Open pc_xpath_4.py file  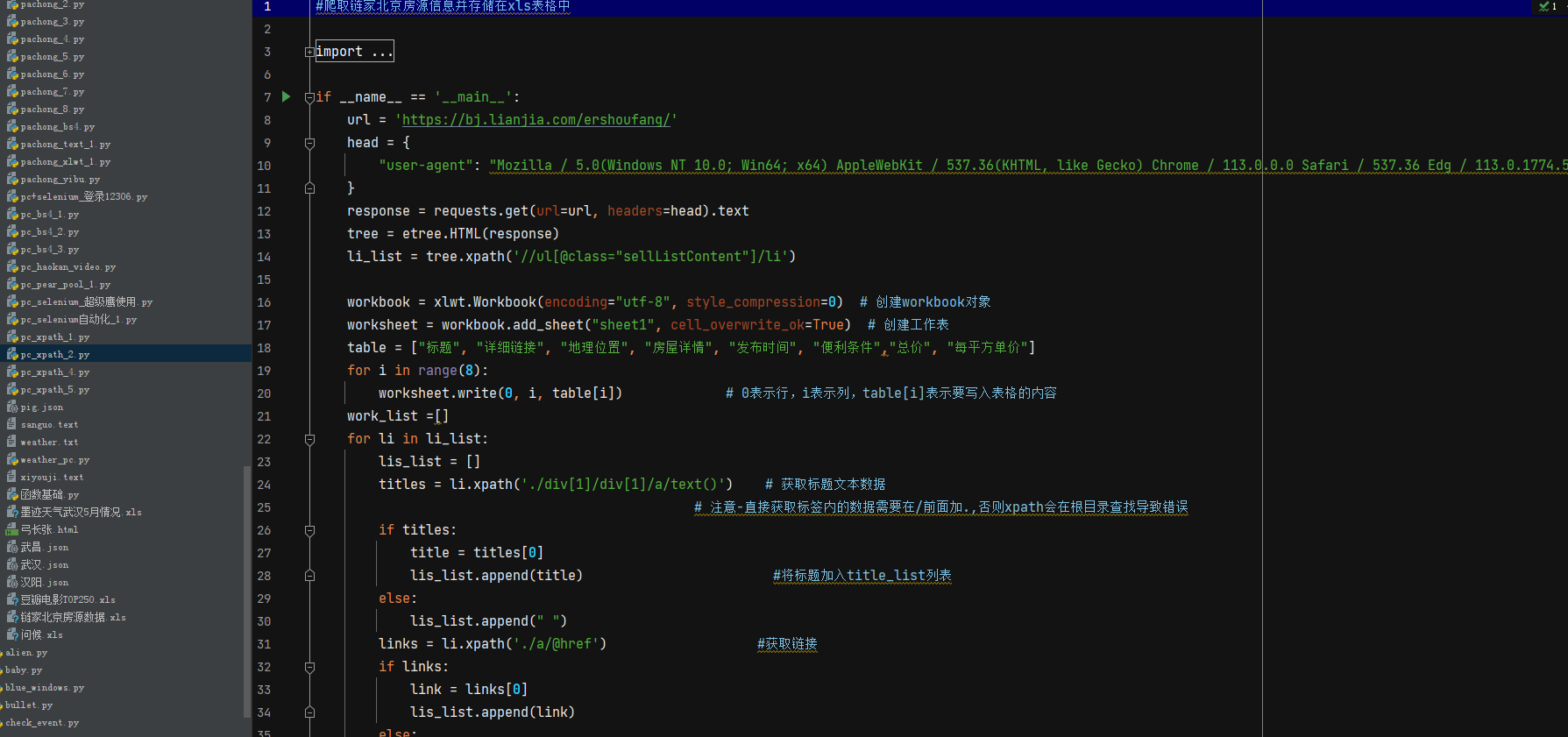pyautogui.click(x=55, y=372)
